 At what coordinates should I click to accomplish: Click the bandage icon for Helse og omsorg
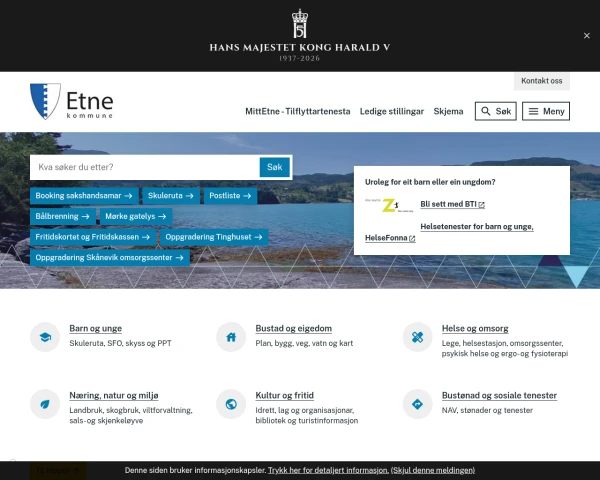(417, 337)
